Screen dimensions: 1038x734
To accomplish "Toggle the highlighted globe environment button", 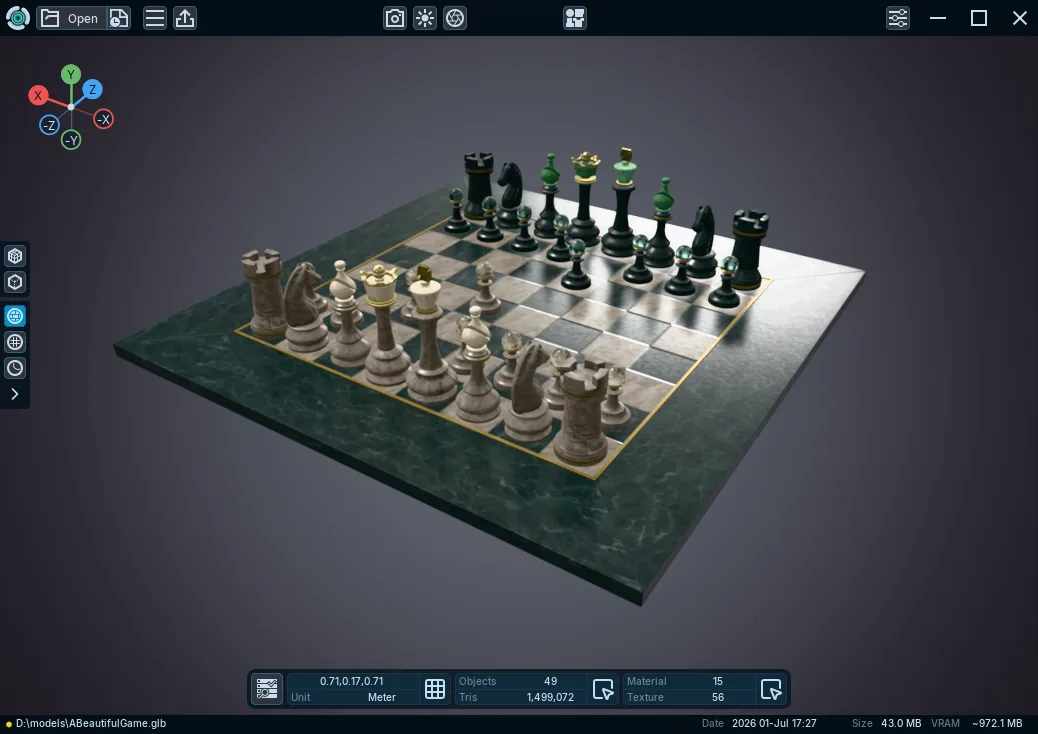I will pos(15,316).
